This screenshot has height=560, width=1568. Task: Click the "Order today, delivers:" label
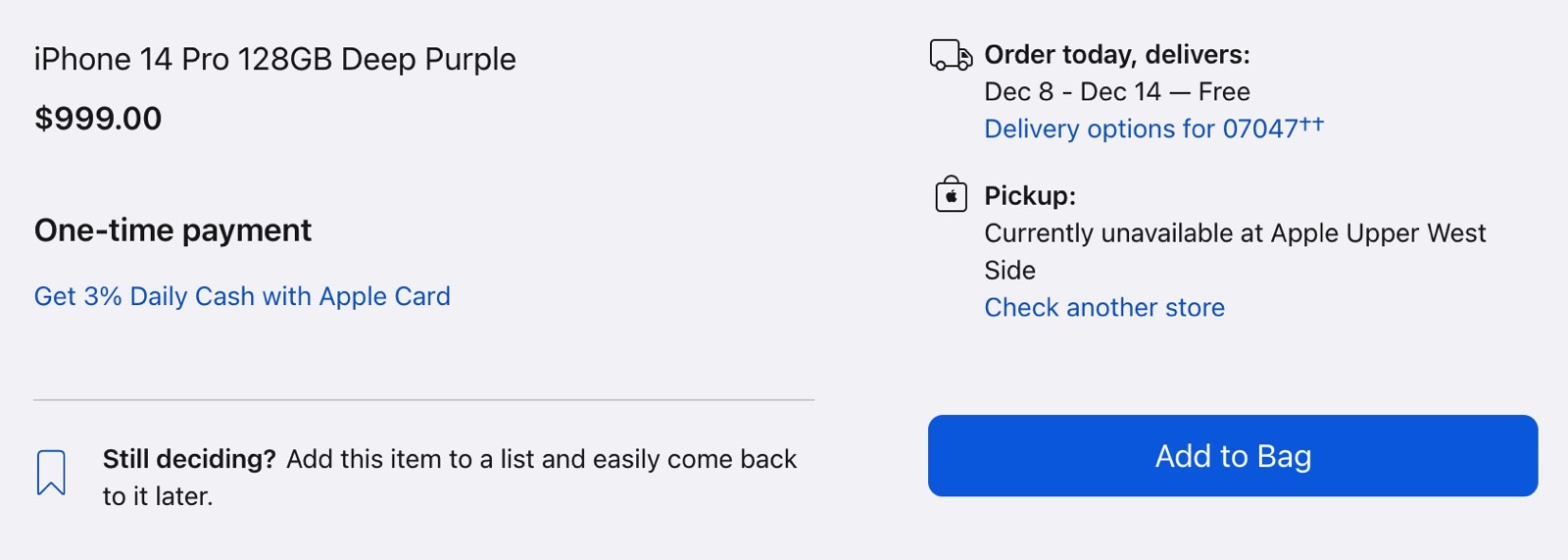(1117, 55)
